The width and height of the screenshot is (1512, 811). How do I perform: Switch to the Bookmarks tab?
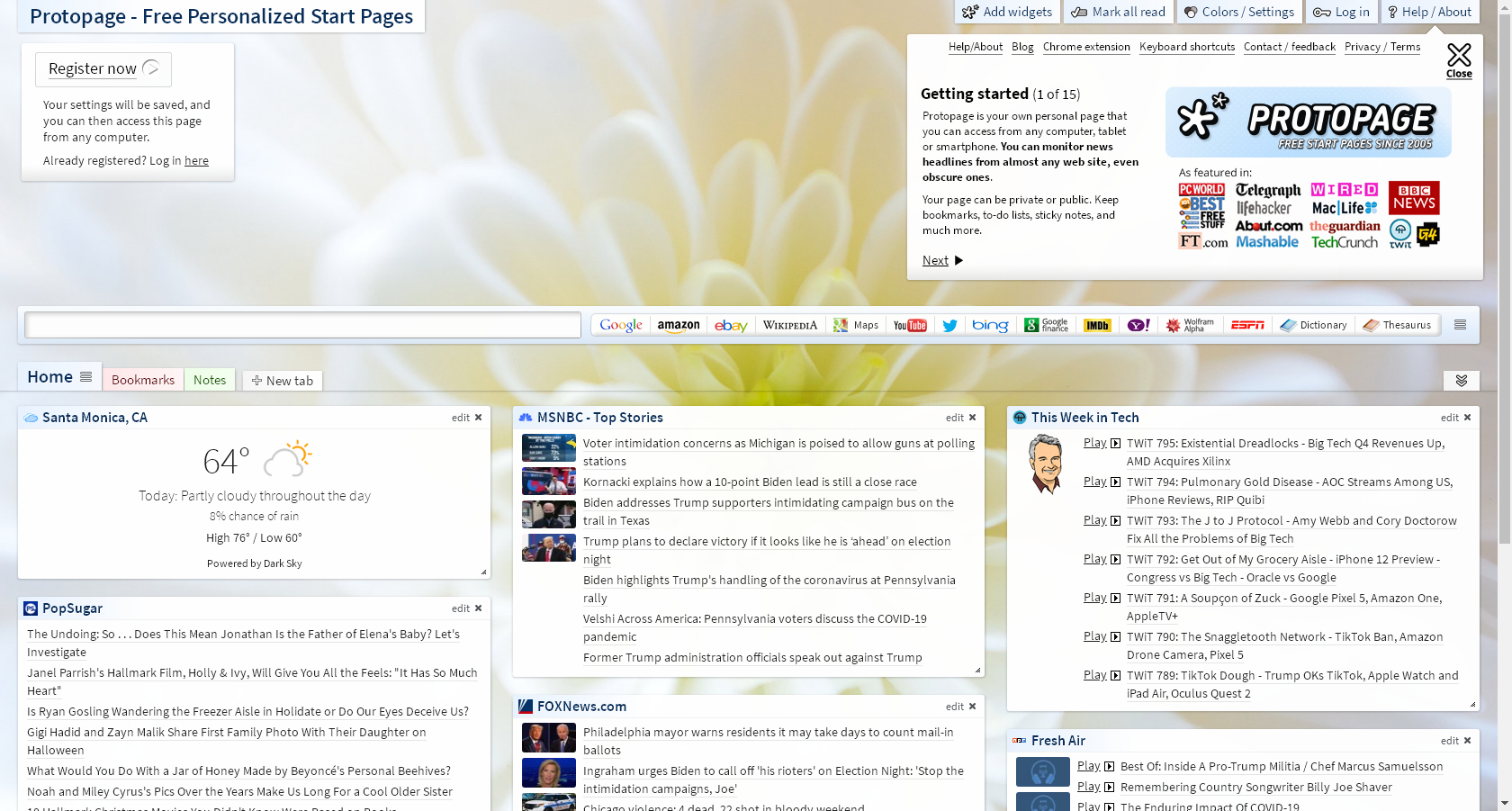(x=143, y=380)
